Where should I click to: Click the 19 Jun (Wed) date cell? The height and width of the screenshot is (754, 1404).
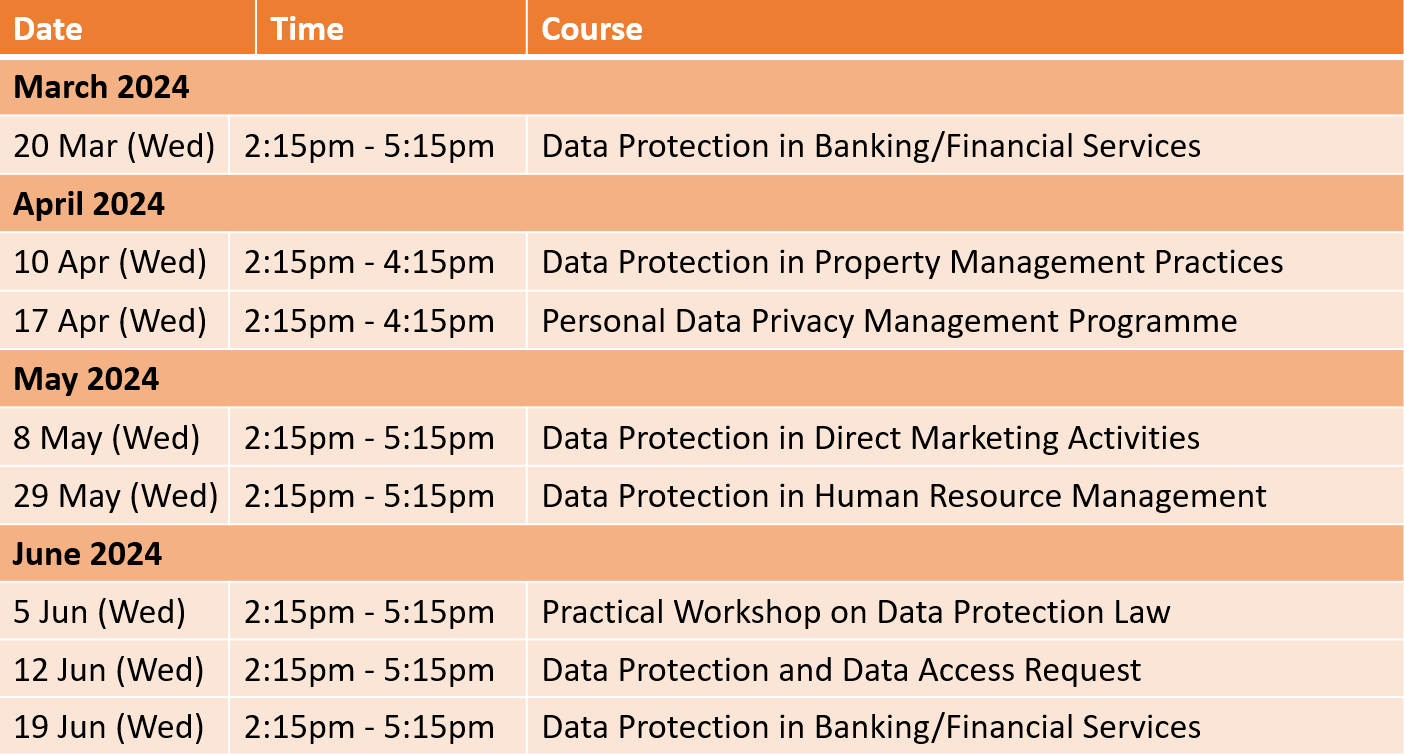click(x=114, y=727)
